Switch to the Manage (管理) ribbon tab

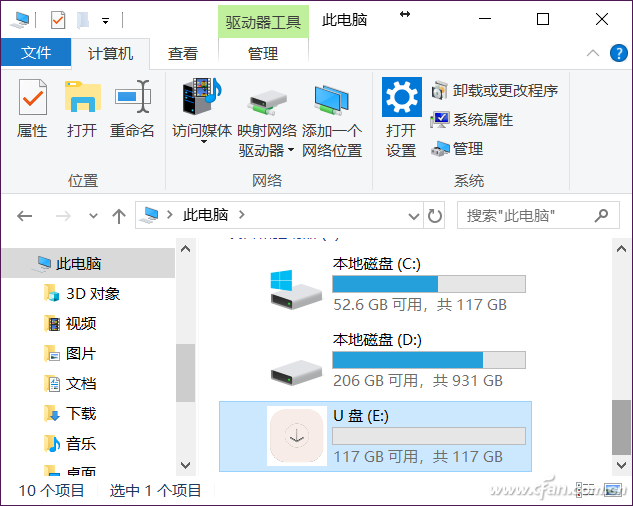[x=263, y=53]
